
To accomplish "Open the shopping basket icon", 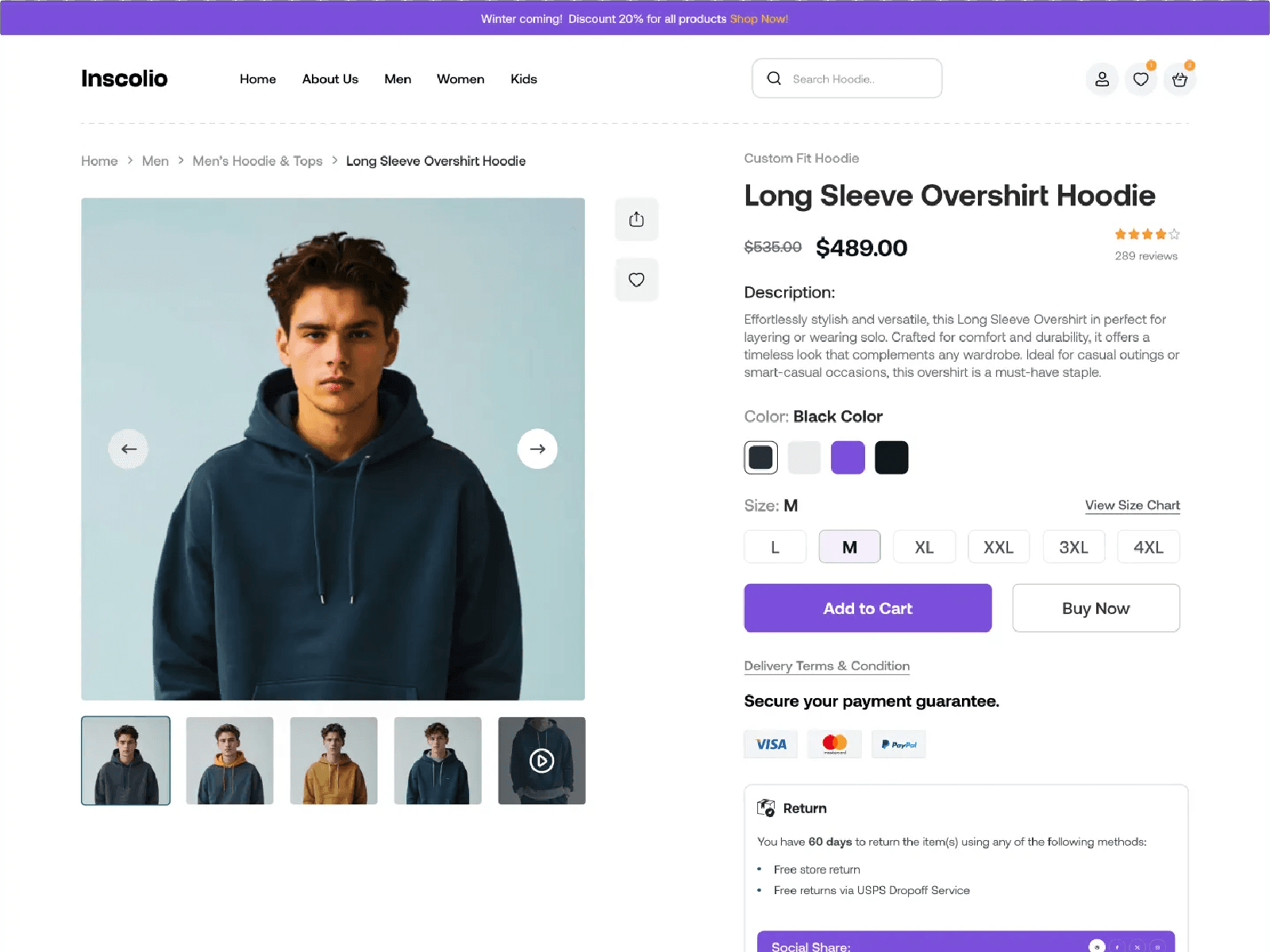I will tap(1180, 79).
